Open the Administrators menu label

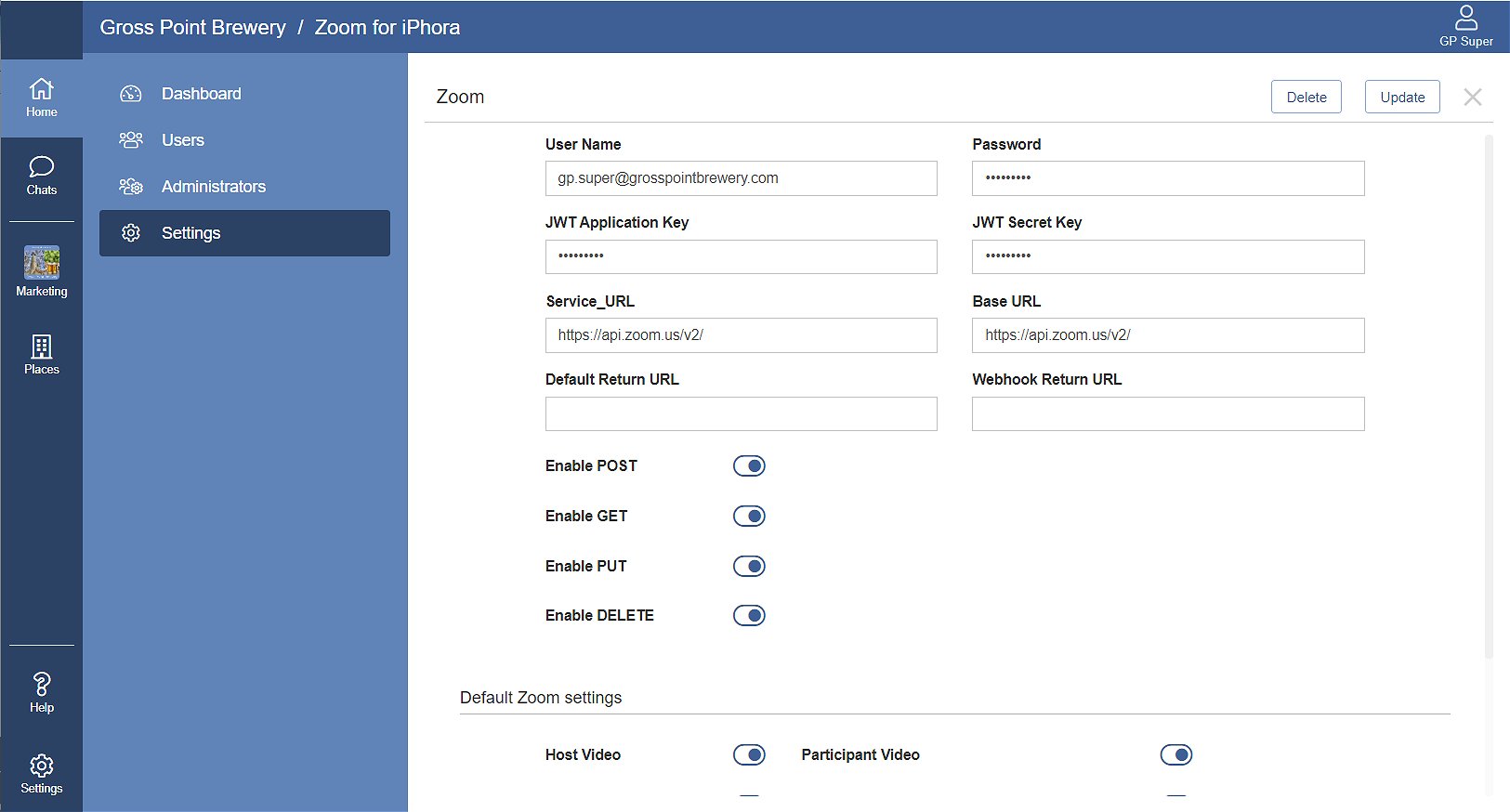pyautogui.click(x=214, y=187)
